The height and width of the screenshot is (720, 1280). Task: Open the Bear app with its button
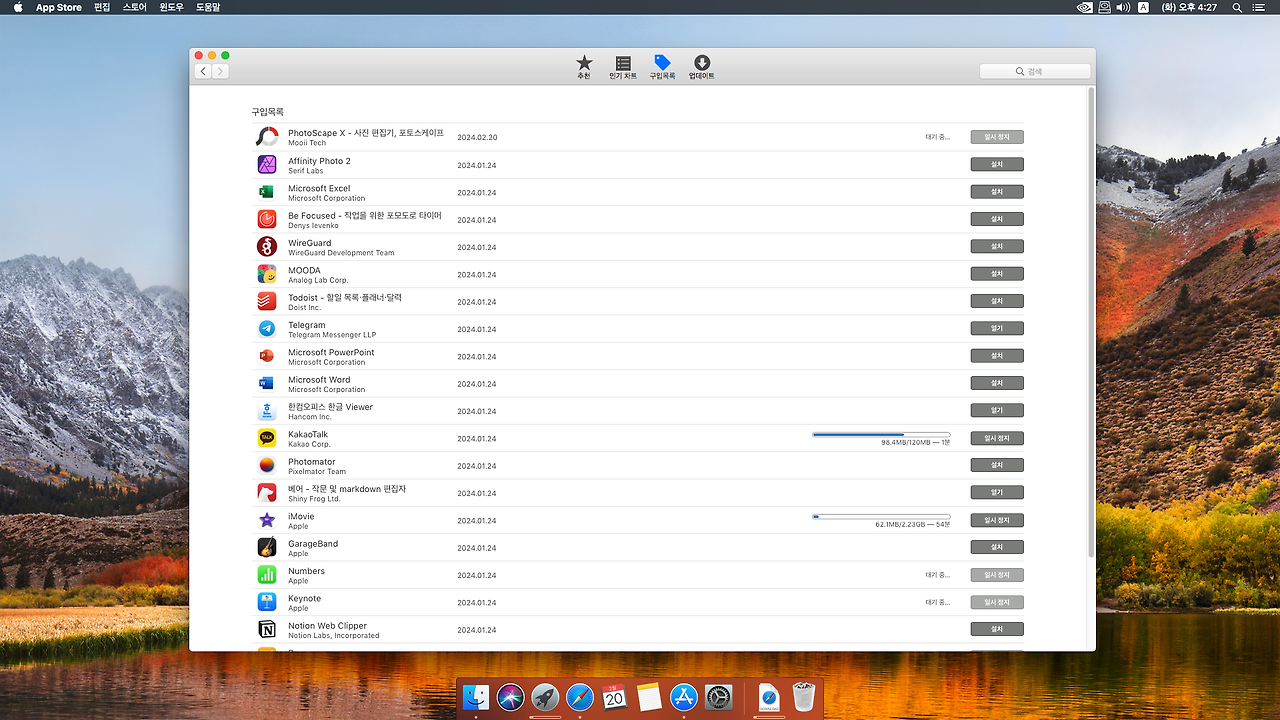tap(997, 492)
